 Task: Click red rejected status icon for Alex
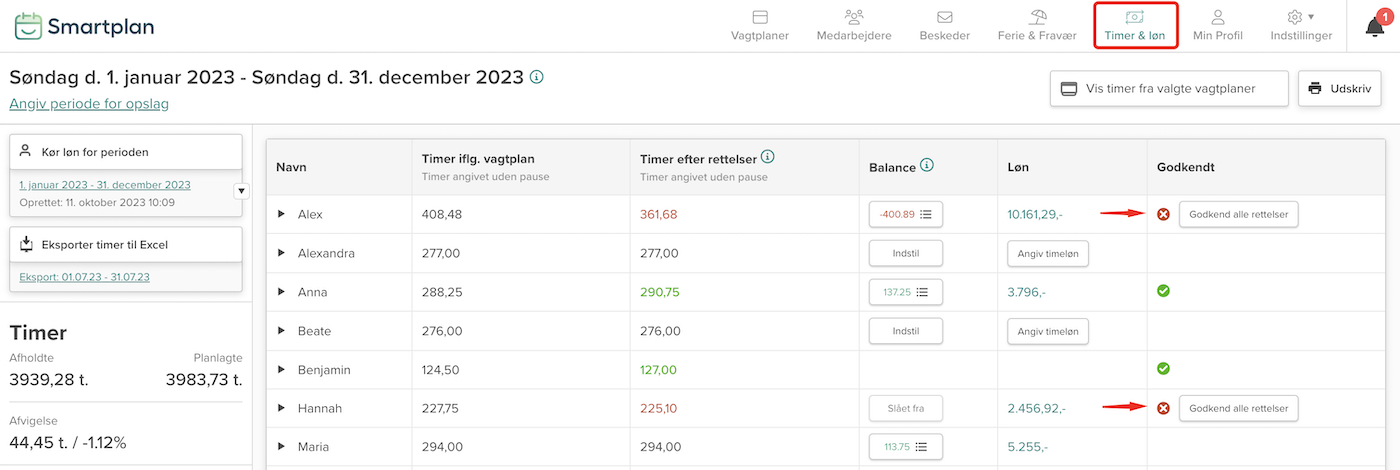pos(1163,214)
